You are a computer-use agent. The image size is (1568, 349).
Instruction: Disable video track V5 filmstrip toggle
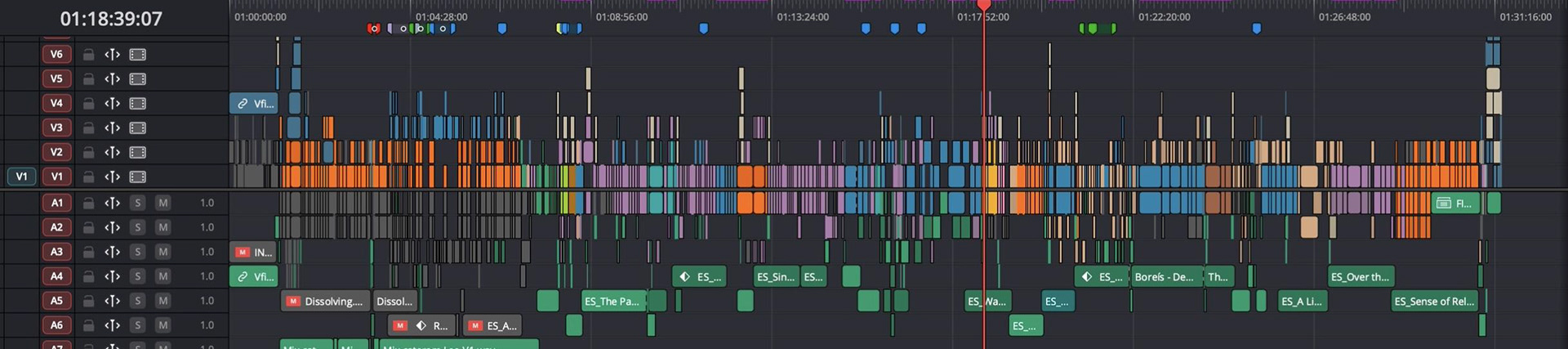click(x=138, y=79)
